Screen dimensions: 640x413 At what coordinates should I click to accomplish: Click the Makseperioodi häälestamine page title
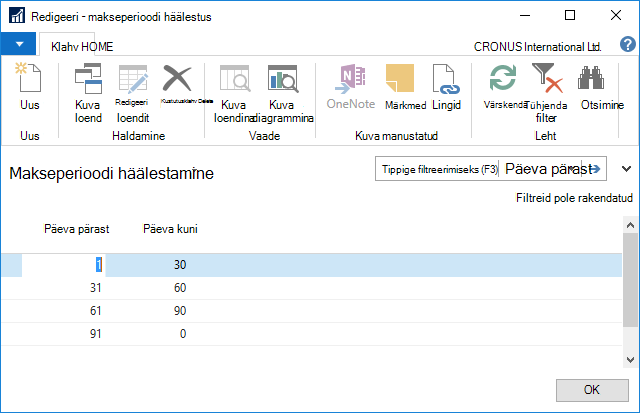pyautogui.click(x=111, y=173)
